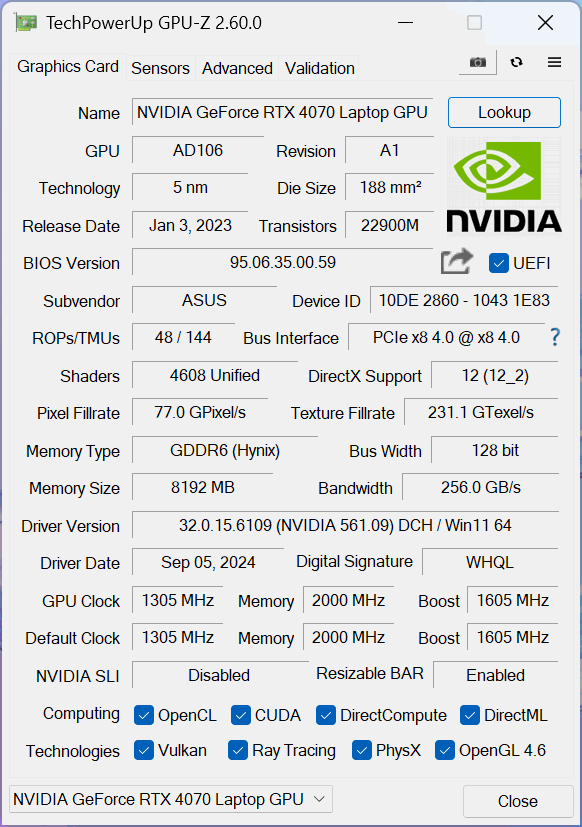Image resolution: width=582 pixels, height=827 pixels.
Task: Toggle the Ray Tracing checkbox
Action: coord(238,751)
